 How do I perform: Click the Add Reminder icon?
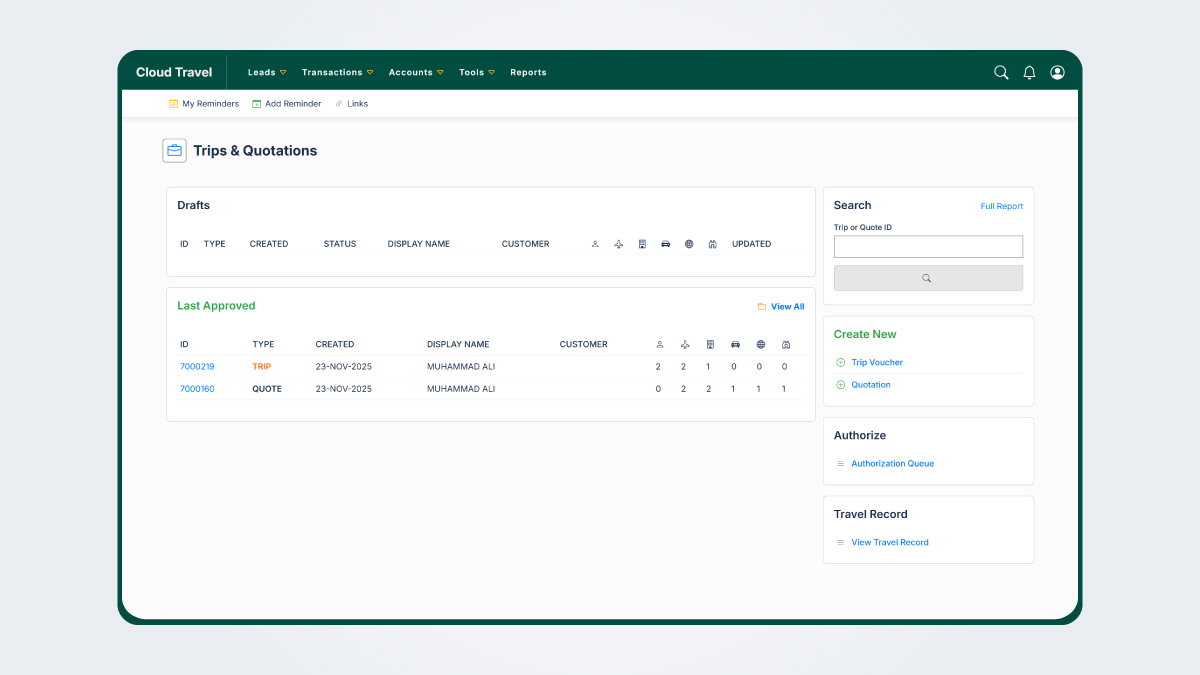click(x=257, y=104)
